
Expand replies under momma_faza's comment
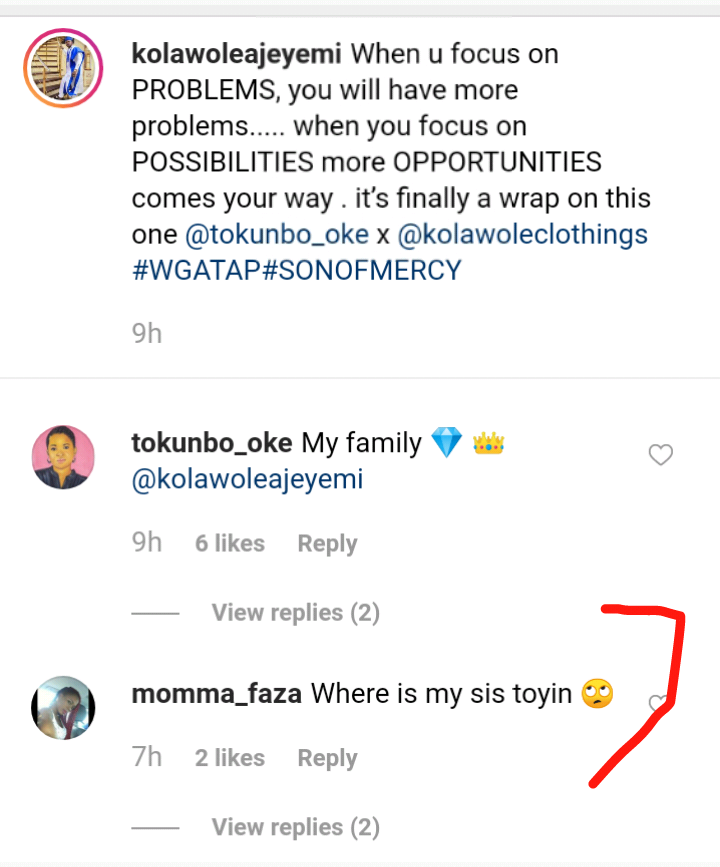(x=295, y=827)
